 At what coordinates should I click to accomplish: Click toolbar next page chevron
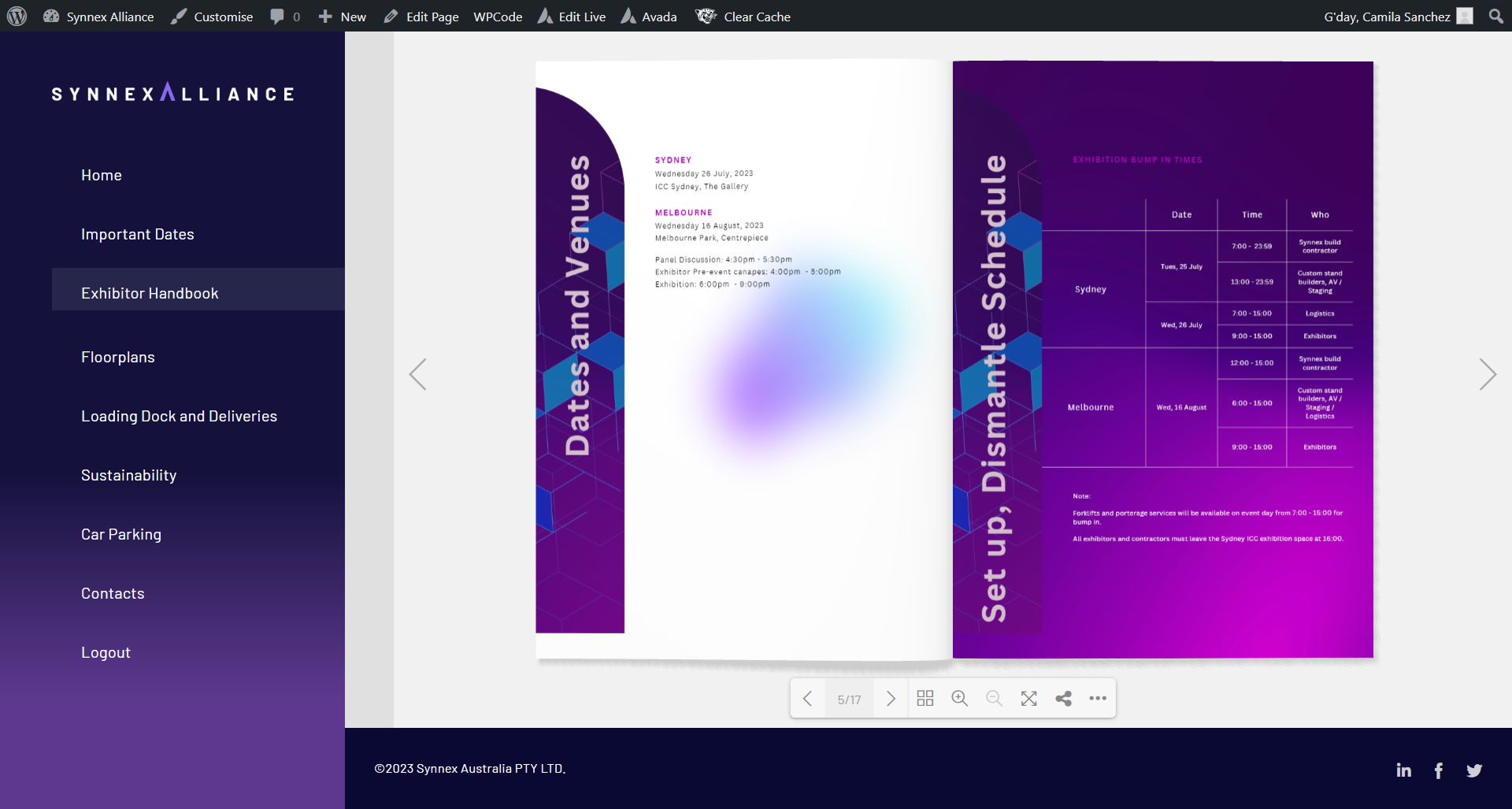point(891,699)
